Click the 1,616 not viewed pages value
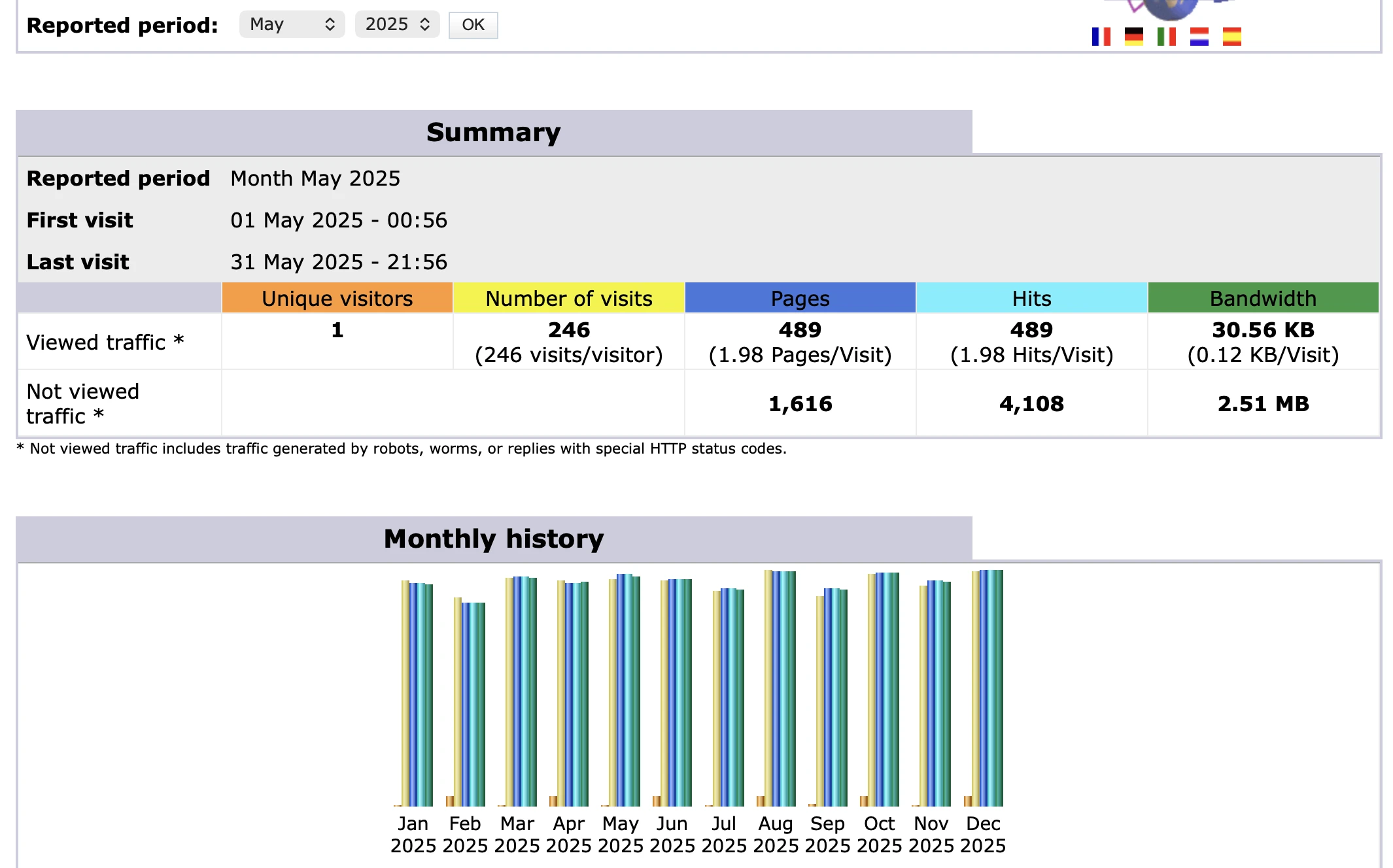 (x=800, y=404)
